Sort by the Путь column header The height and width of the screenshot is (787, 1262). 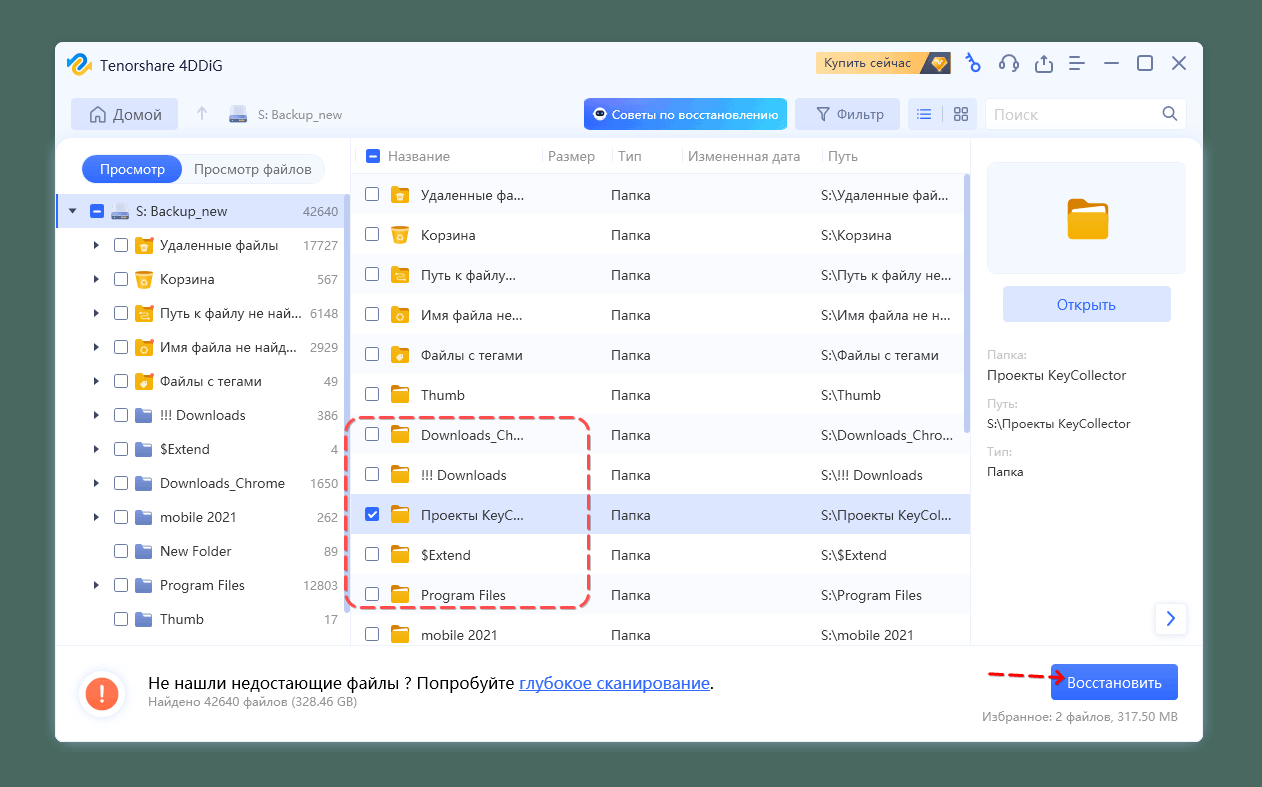(843, 156)
